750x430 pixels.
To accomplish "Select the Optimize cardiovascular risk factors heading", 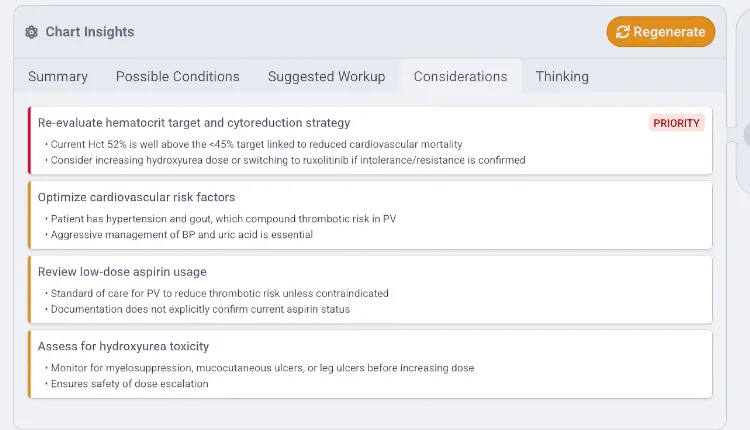I will [x=136, y=197].
